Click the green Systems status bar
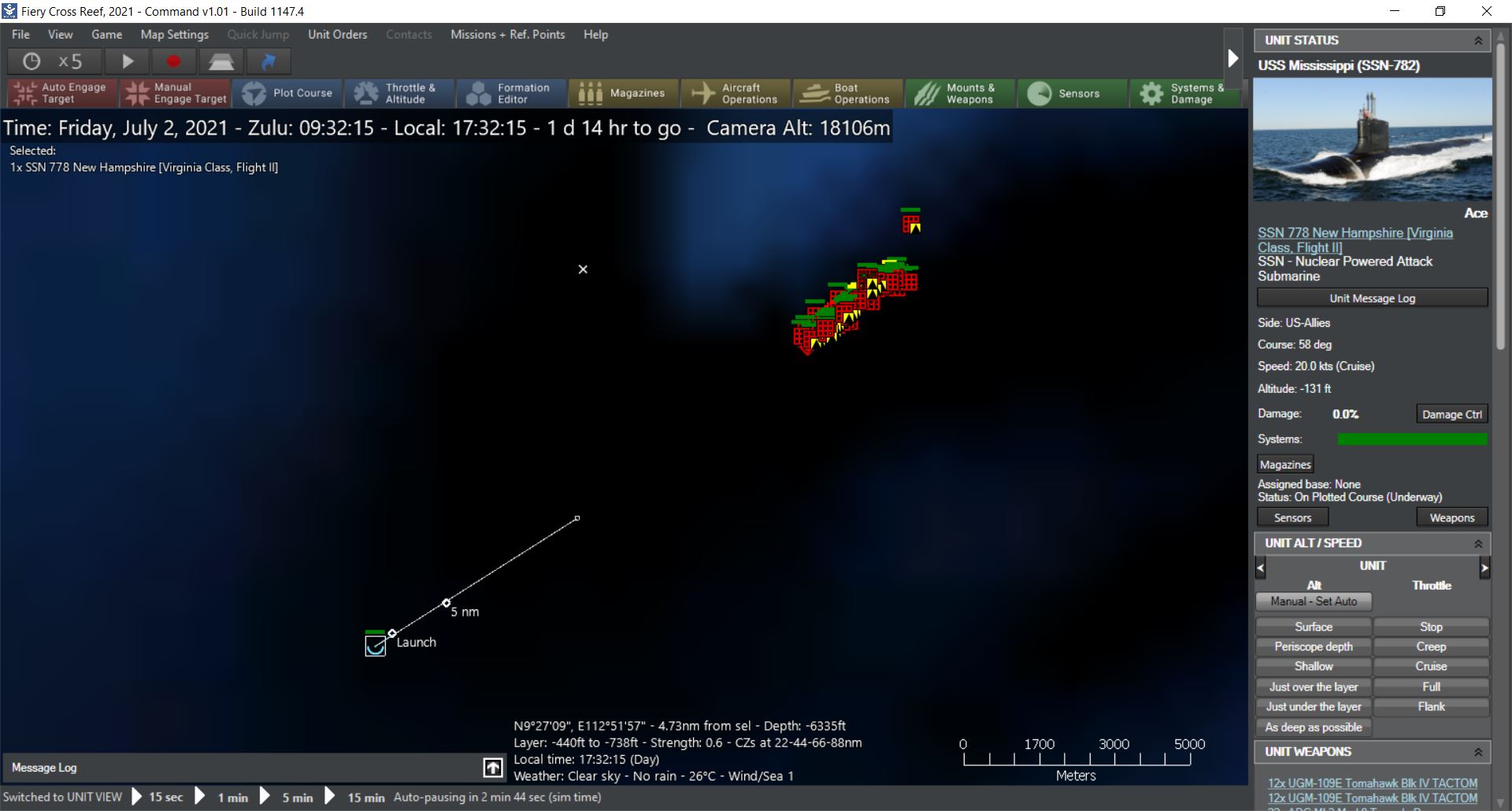Viewport: 1512px width, 811px height. 1412,439
